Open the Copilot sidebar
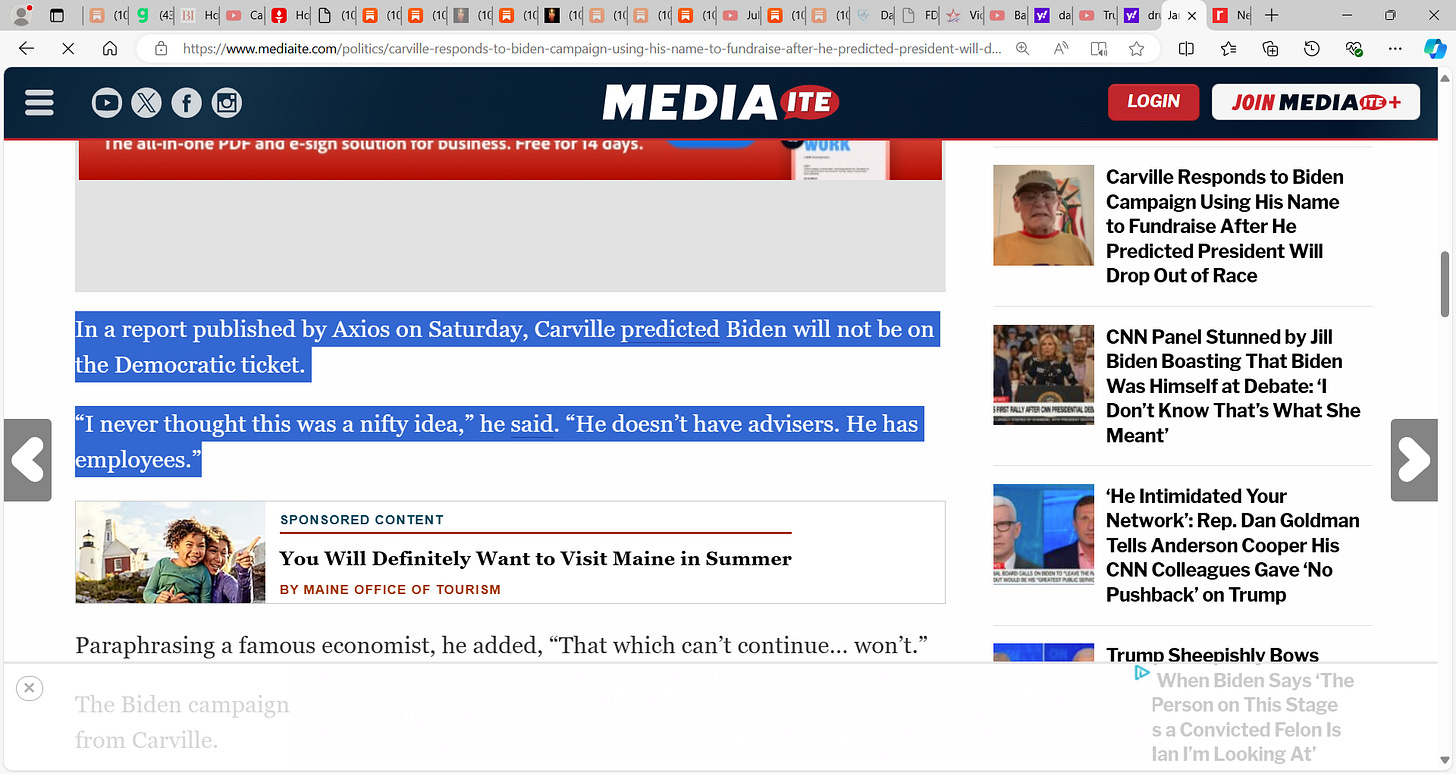 click(x=1435, y=48)
